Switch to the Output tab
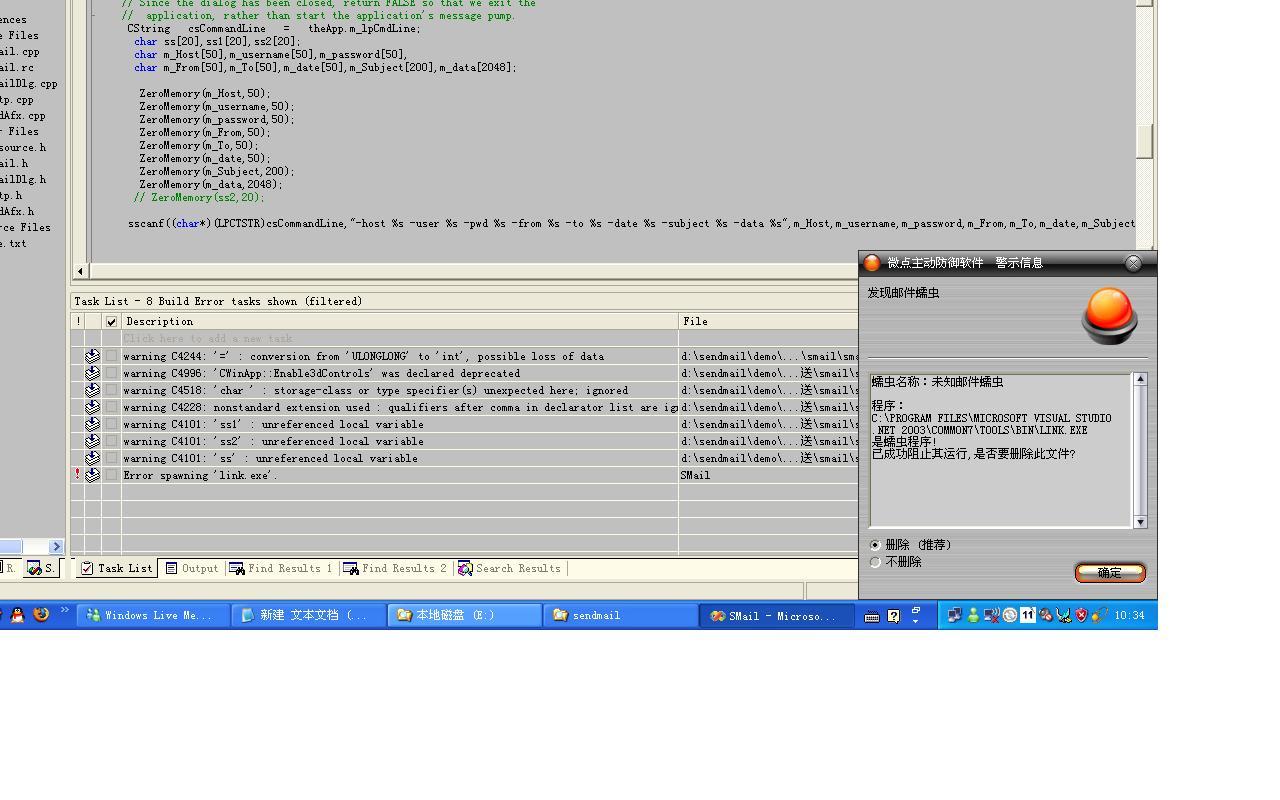 pos(191,568)
